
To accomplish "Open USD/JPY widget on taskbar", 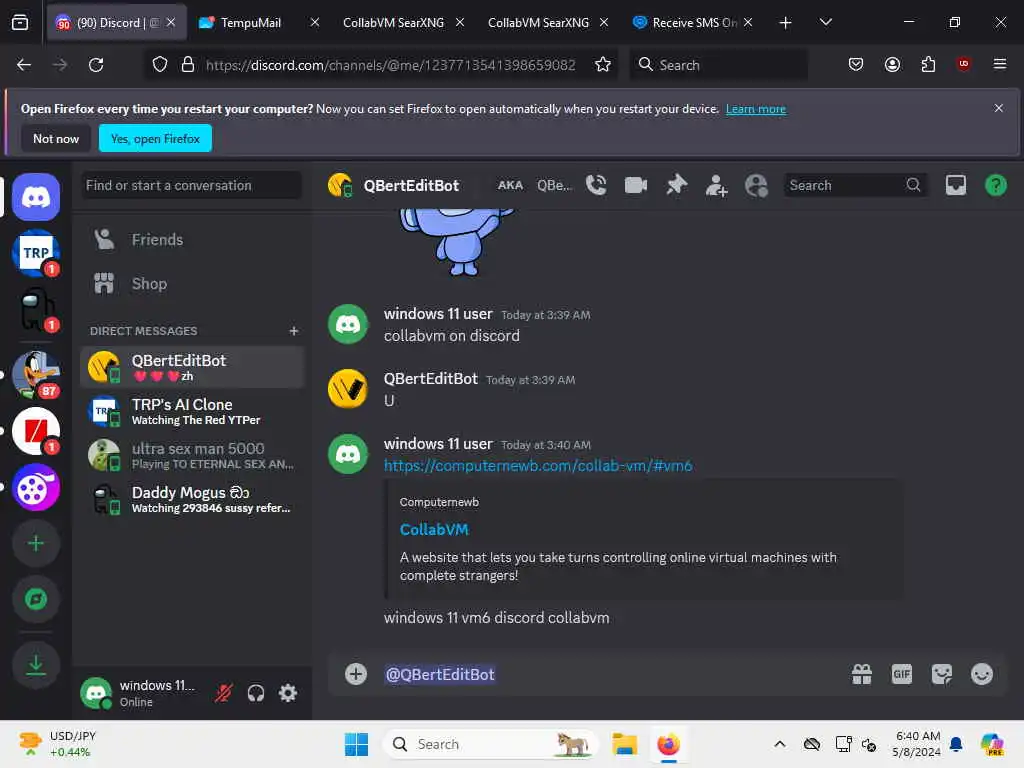I will [56, 744].
